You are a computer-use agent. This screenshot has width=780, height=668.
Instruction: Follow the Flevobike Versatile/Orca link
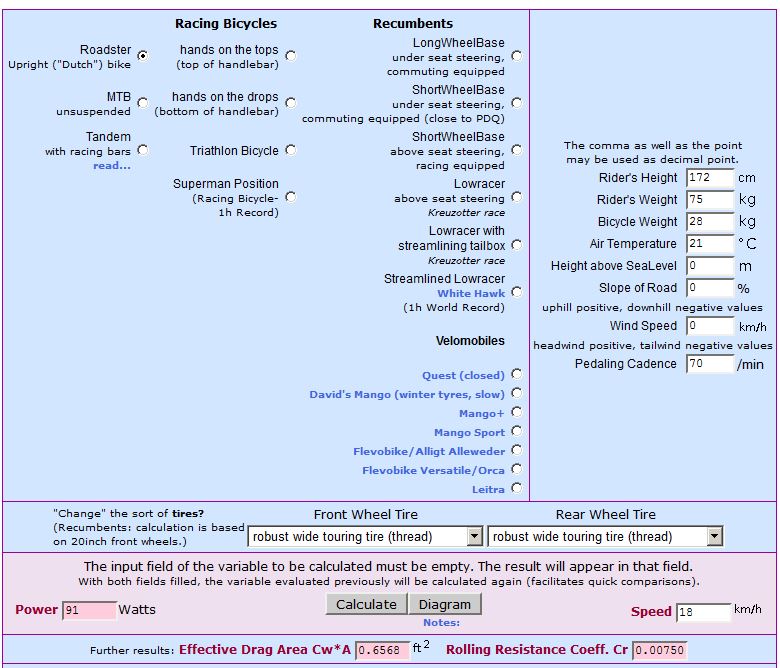(x=433, y=471)
